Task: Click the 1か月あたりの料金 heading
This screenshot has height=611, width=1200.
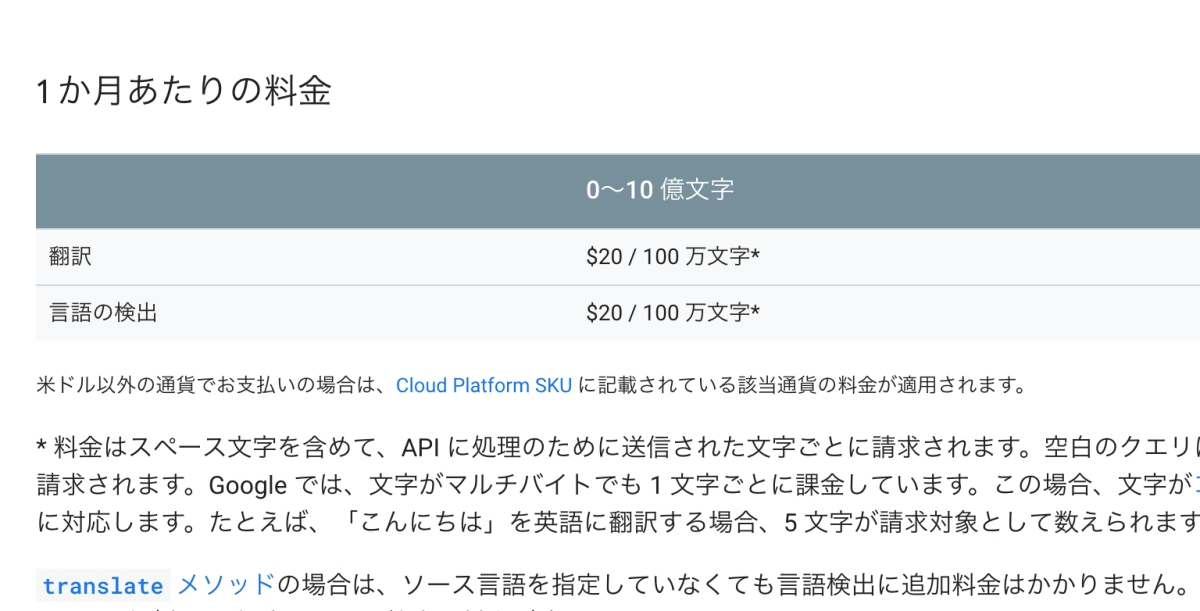Action: 184,92
